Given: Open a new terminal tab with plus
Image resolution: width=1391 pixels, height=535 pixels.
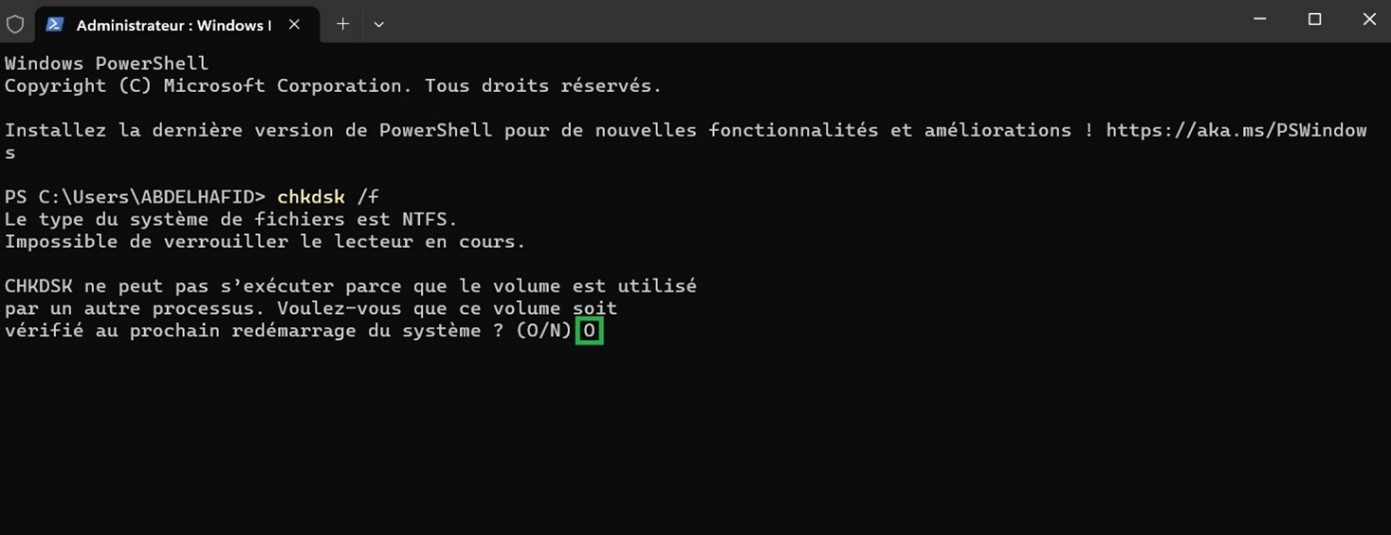Looking at the screenshot, I should 343,24.
